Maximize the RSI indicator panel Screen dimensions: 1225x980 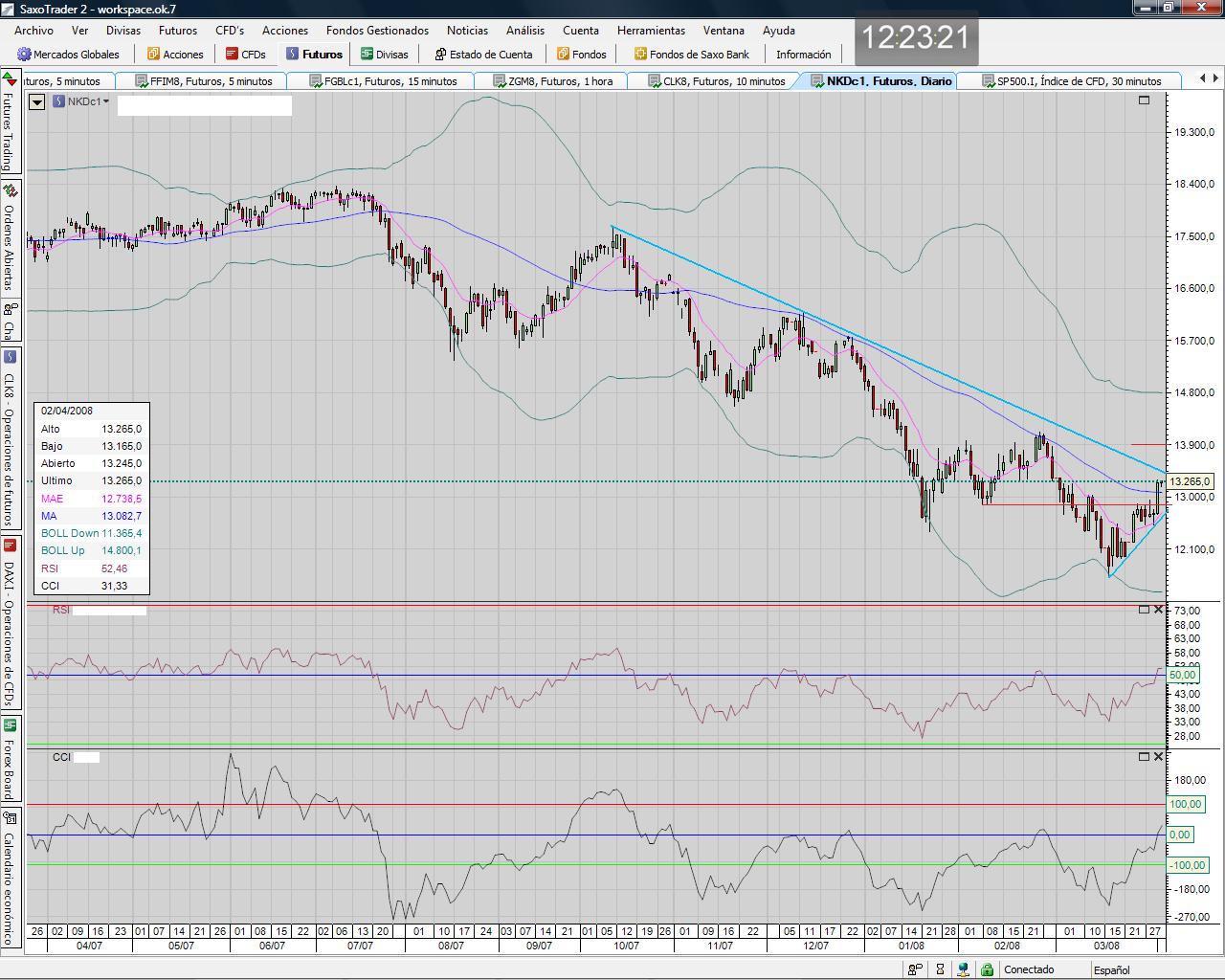[1144, 610]
